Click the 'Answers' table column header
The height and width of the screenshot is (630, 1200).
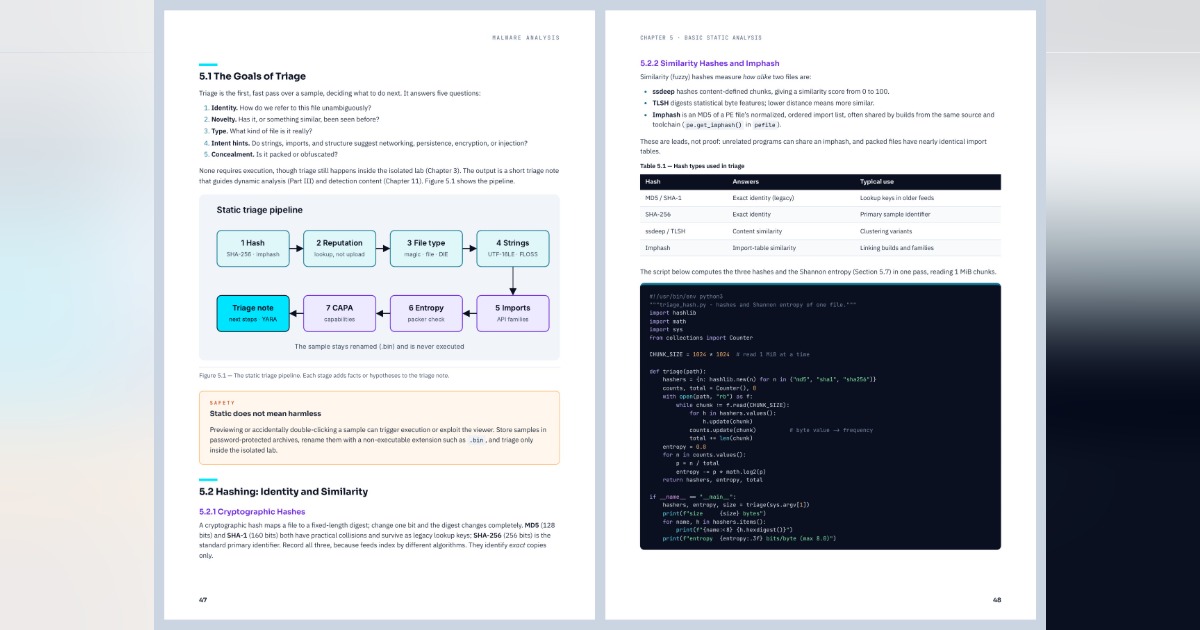click(746, 182)
